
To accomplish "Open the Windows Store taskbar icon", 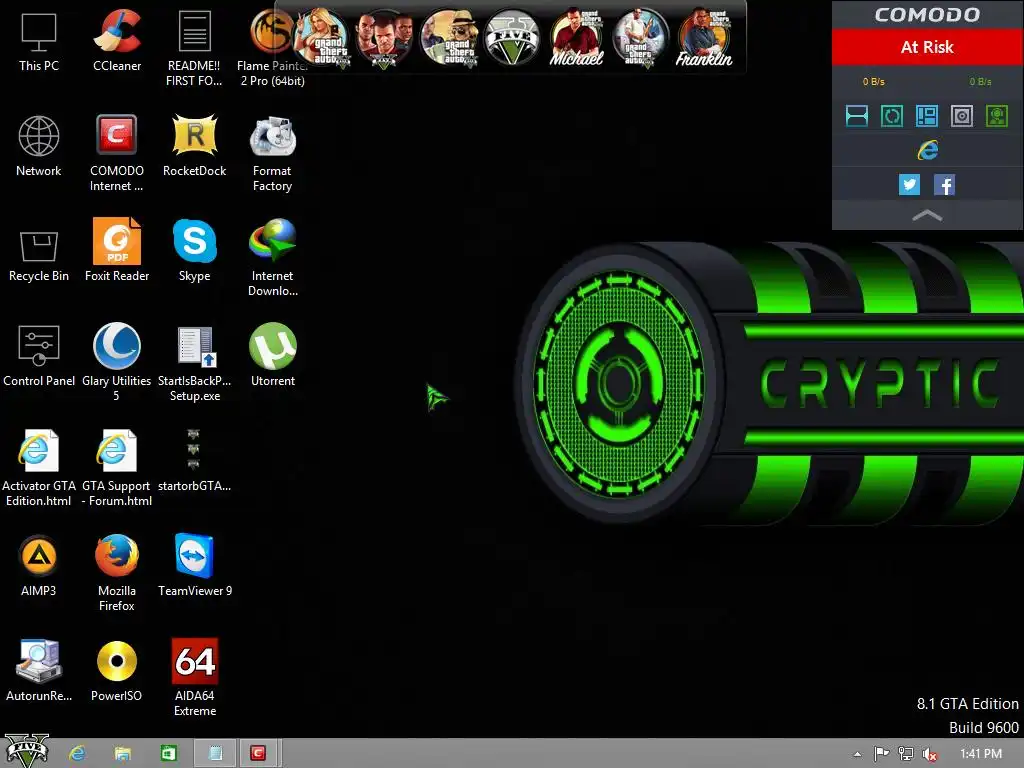I will [168, 754].
